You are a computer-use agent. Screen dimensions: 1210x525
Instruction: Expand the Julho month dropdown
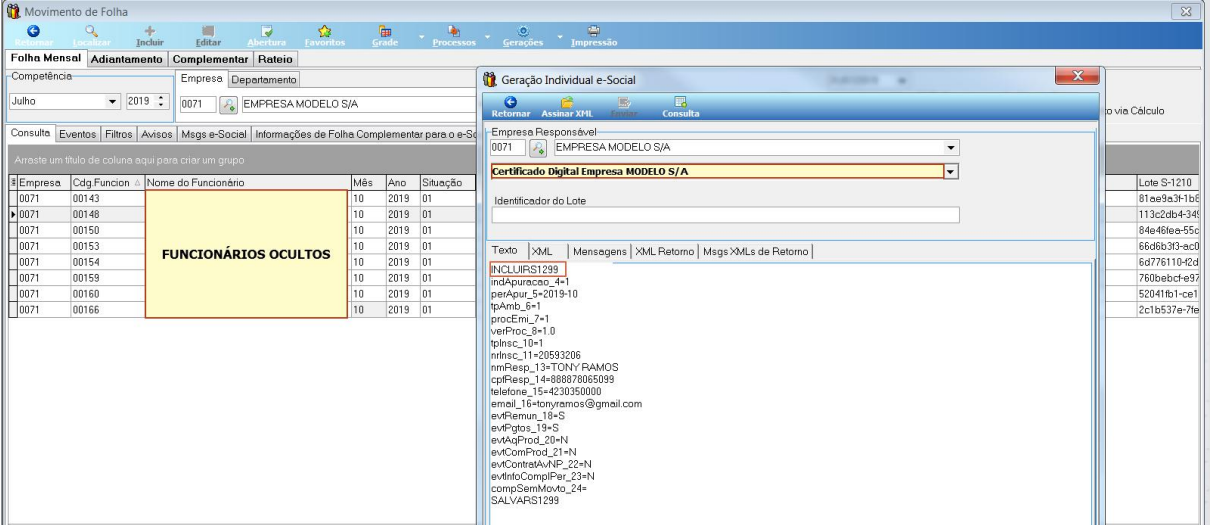[x=112, y=102]
